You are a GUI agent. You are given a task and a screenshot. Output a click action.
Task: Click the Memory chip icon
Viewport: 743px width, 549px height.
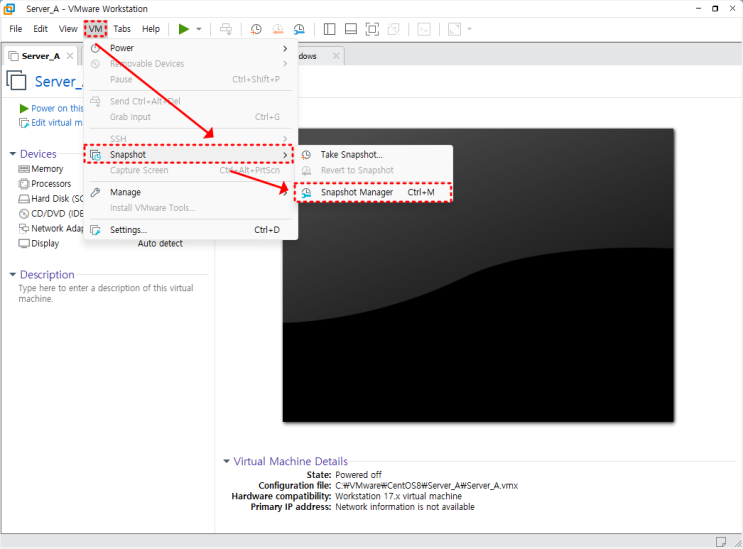pyautogui.click(x=24, y=169)
